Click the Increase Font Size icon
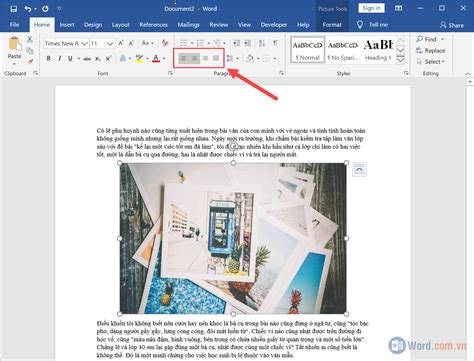The image size is (474, 361). point(121,43)
